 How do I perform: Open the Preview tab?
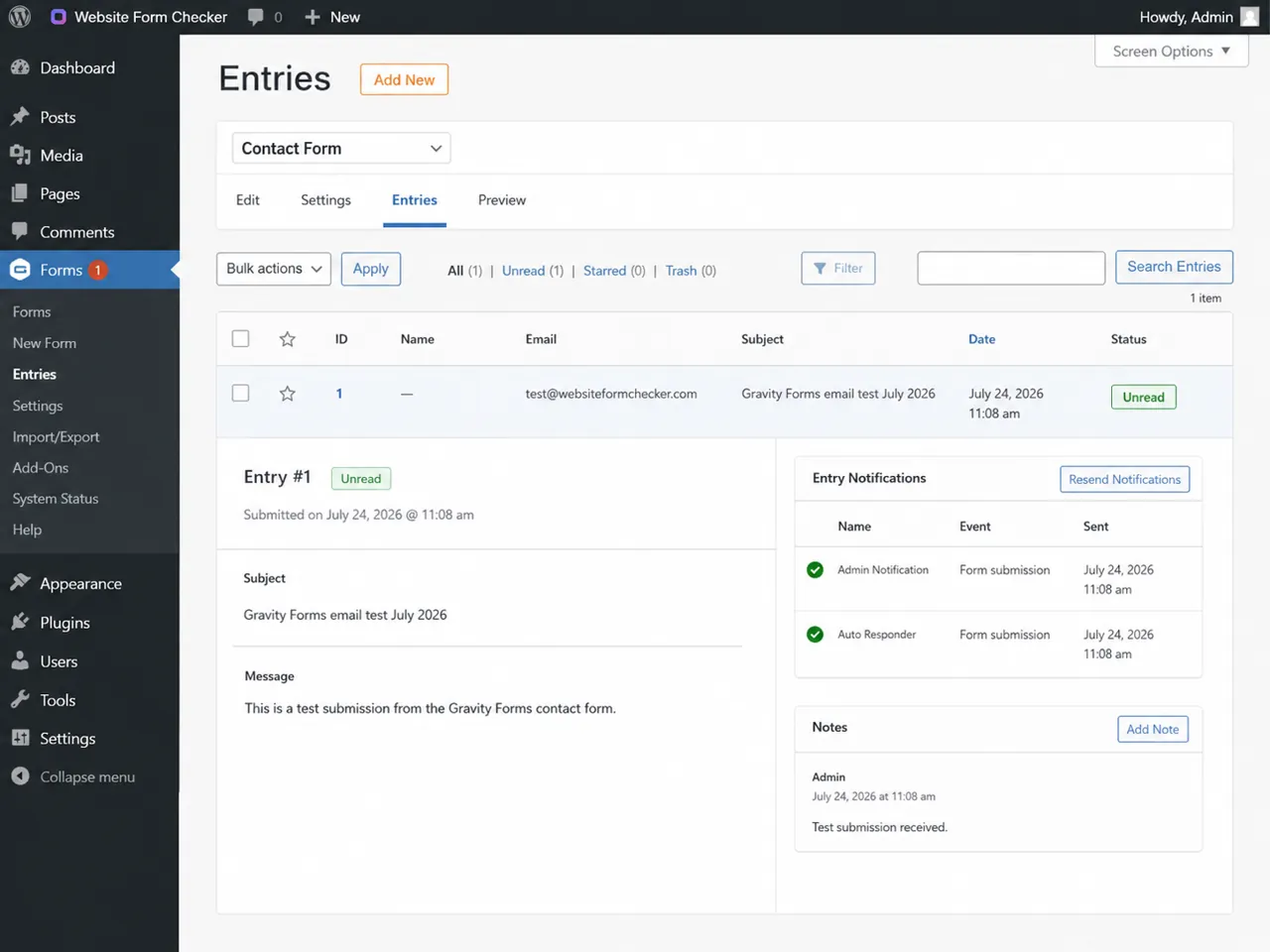(502, 200)
